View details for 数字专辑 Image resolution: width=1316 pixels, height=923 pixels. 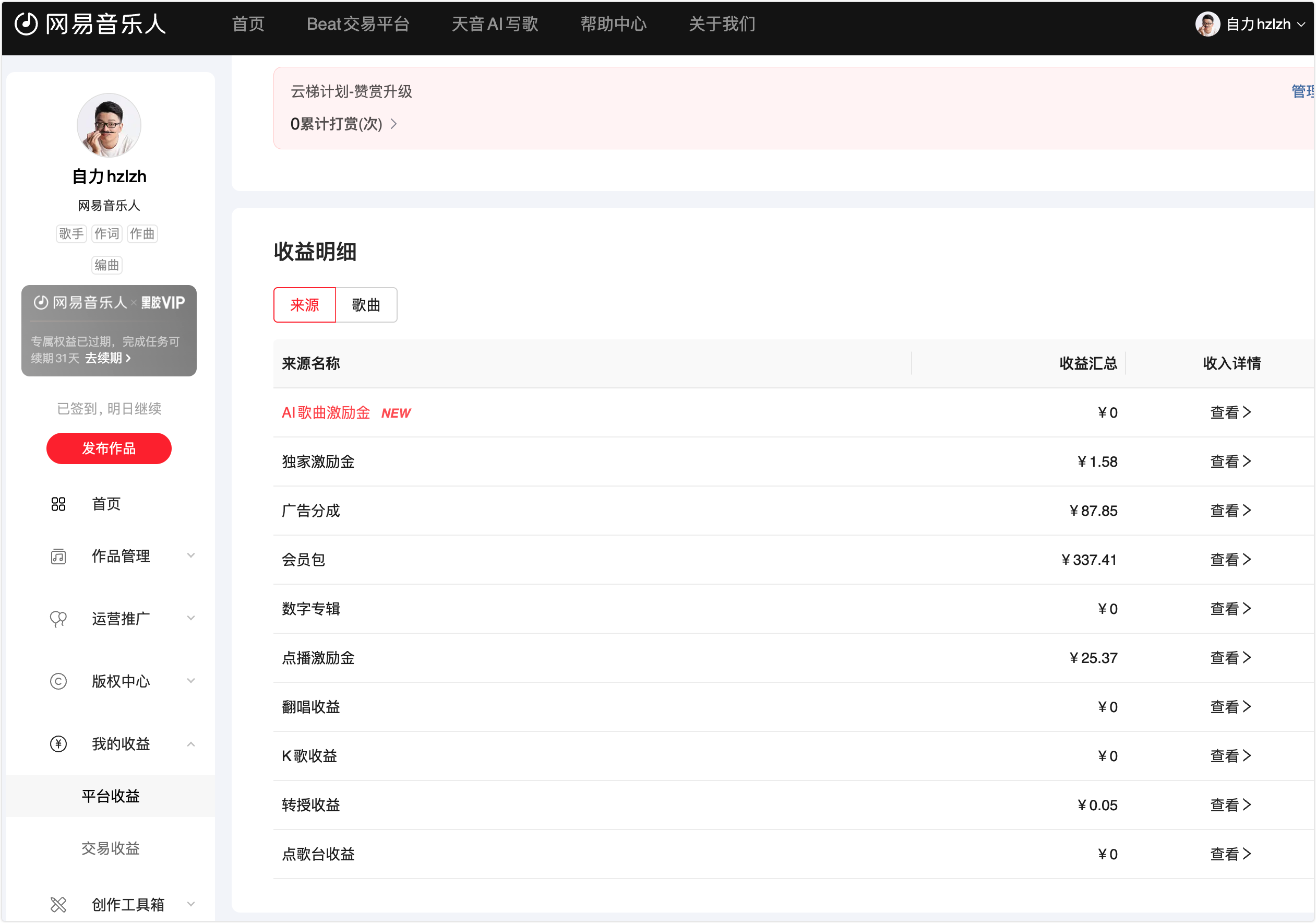pyautogui.click(x=1230, y=609)
